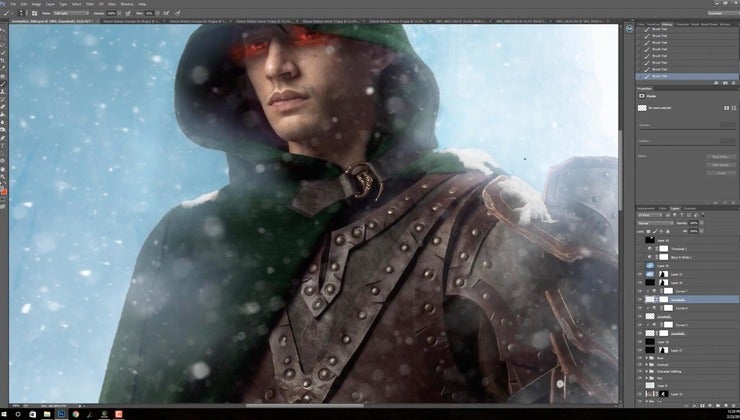
Task: Click the Density slider in Properties
Action: [x=687, y=129]
